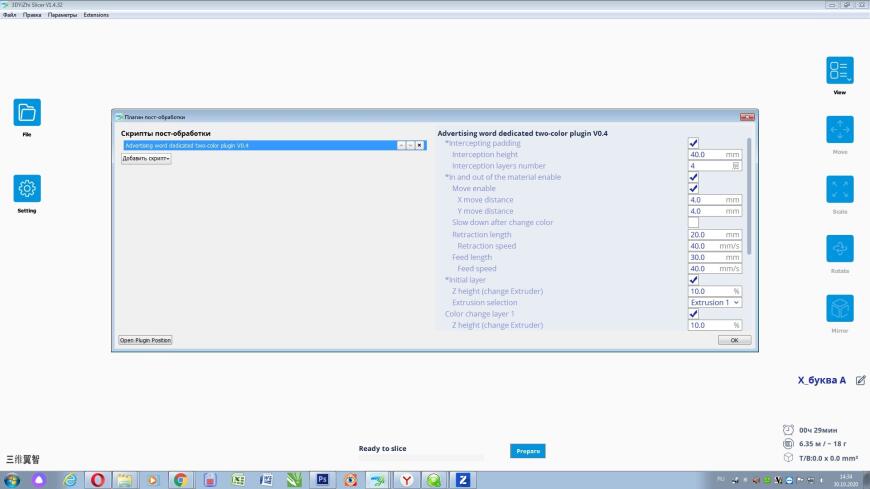
Task: Click the OK button in plugin dialog
Action: pyautogui.click(x=734, y=340)
